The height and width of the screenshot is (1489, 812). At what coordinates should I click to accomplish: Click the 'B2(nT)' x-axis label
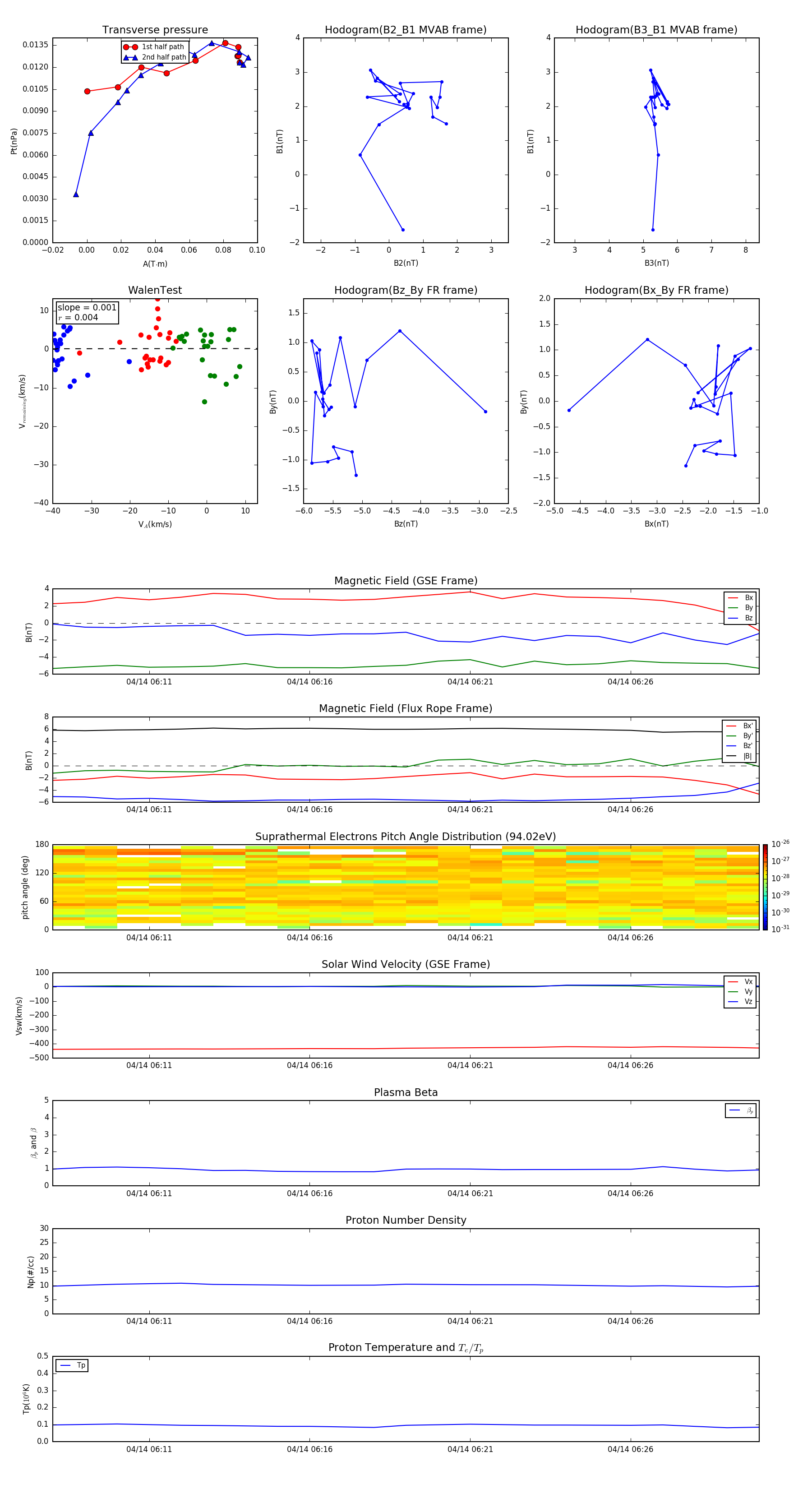pos(406,263)
